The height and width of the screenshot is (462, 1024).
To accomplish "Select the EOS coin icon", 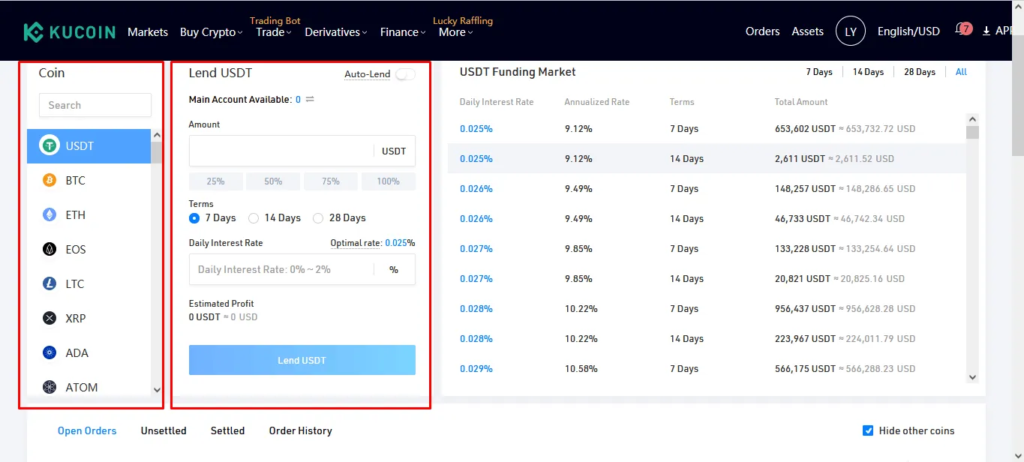I will point(50,250).
